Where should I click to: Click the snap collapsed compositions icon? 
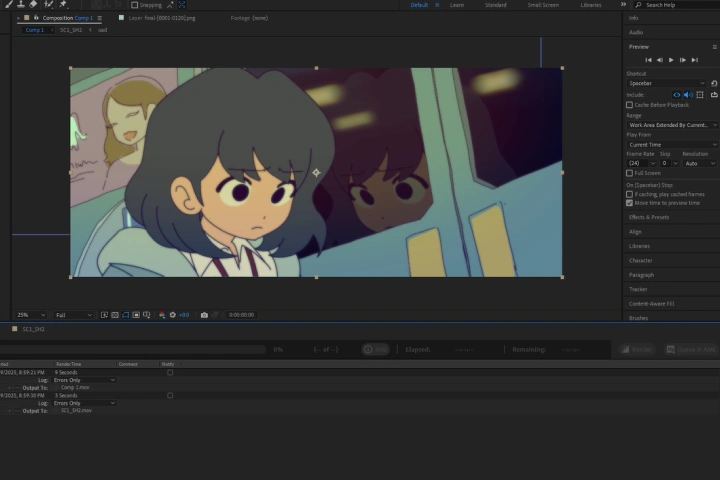[182, 5]
